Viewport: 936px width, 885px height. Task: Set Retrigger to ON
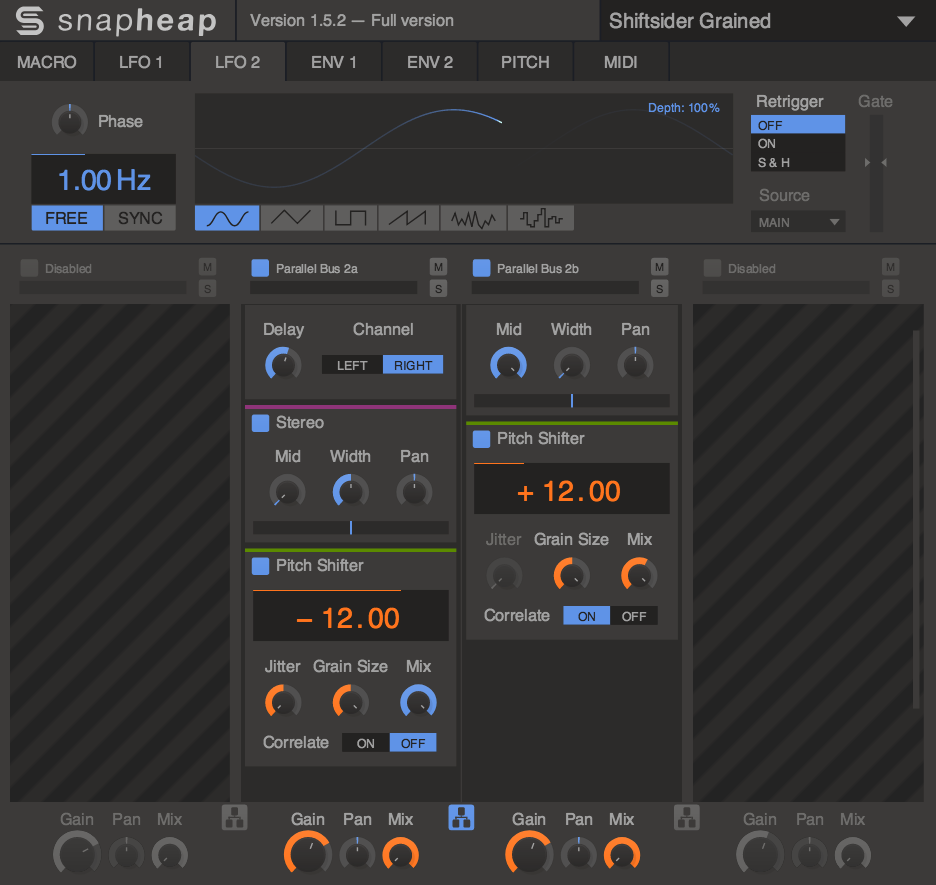(798, 144)
